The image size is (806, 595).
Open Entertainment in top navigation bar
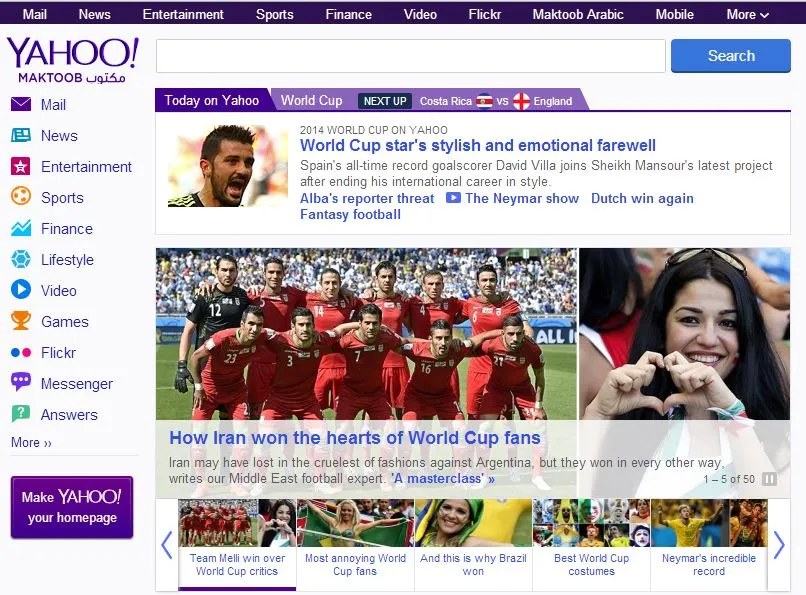pyautogui.click(x=183, y=14)
